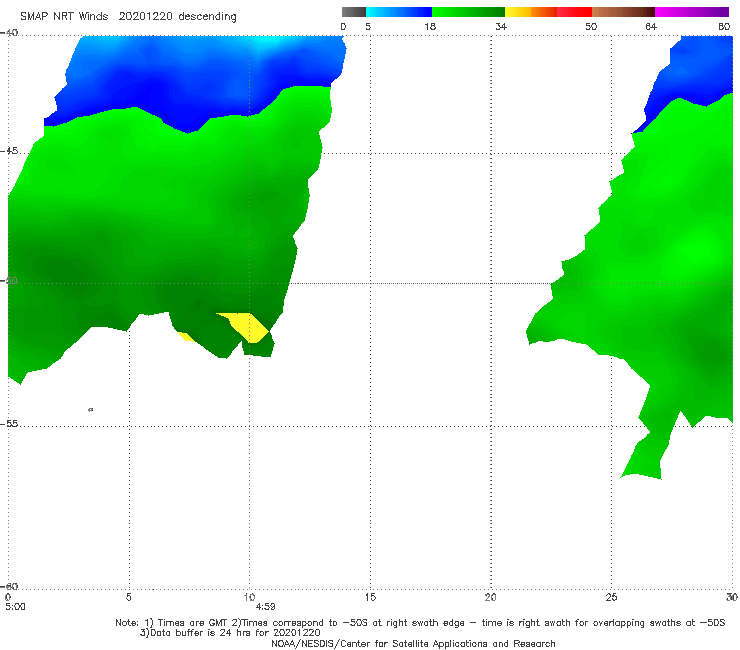The width and height of the screenshot is (740, 650).
Task: Click the note line beginning 'Note: 1) Times are GMT'
Action: tap(420, 623)
